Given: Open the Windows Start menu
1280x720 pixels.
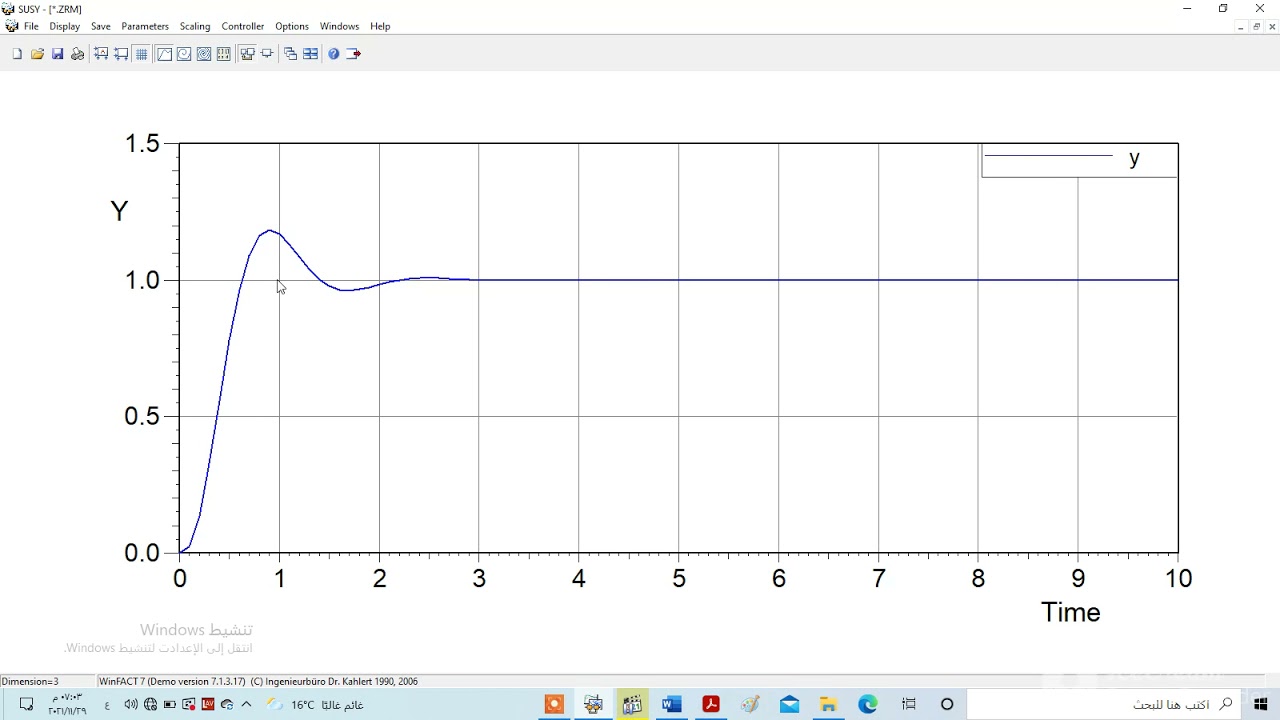Looking at the screenshot, I should click(1261, 704).
